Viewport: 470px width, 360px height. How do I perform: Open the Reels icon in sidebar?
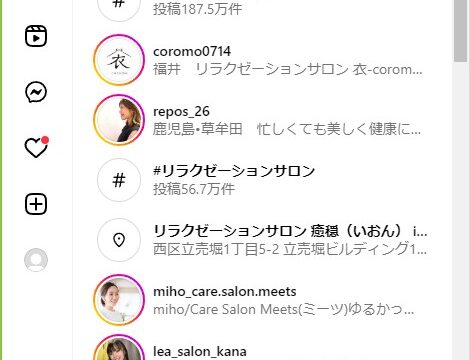(36, 36)
